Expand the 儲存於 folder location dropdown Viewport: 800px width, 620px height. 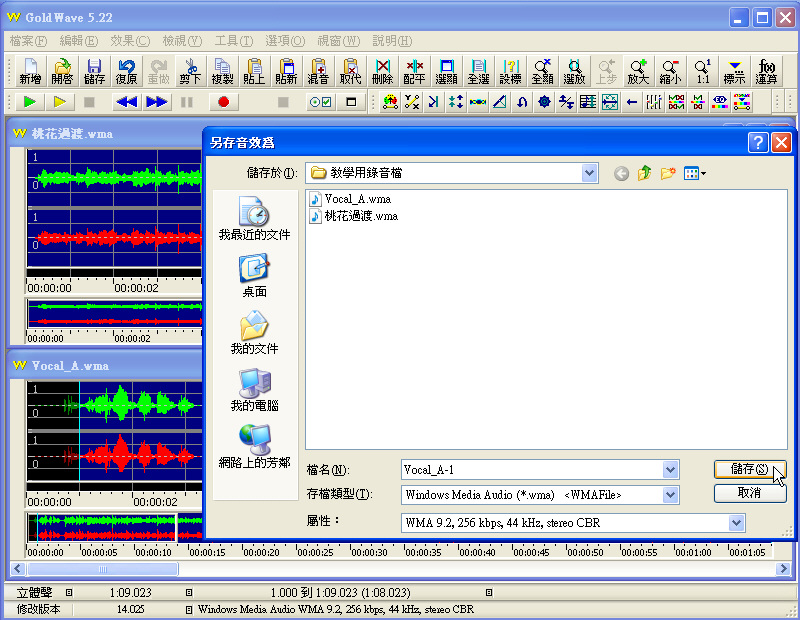click(x=589, y=173)
